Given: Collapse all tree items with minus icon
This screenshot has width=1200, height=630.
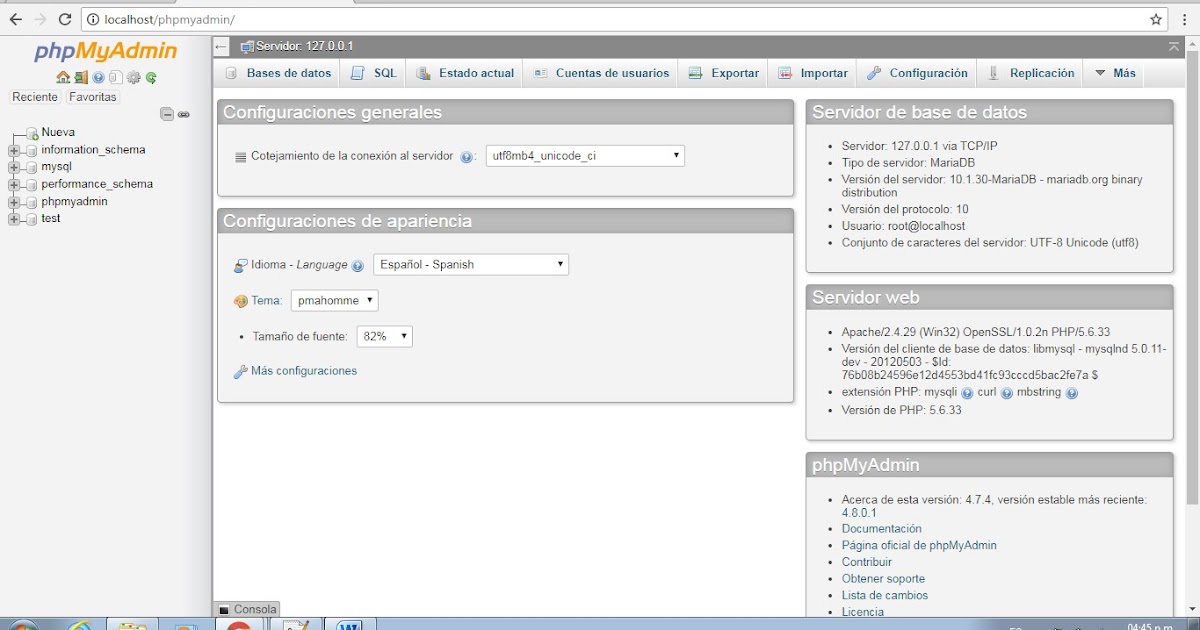Looking at the screenshot, I should (166, 114).
